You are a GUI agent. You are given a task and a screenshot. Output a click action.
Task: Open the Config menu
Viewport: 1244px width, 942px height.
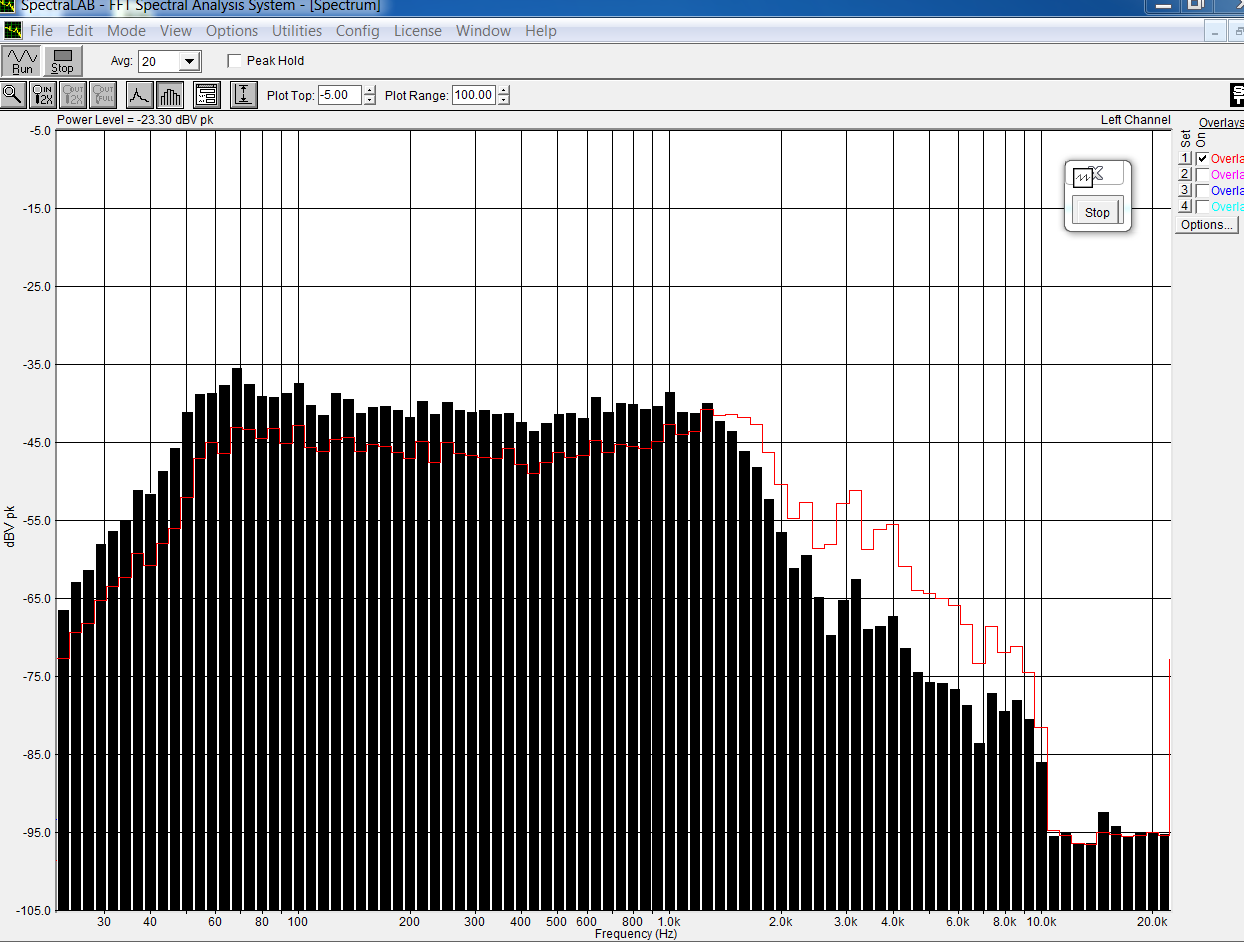click(x=358, y=31)
